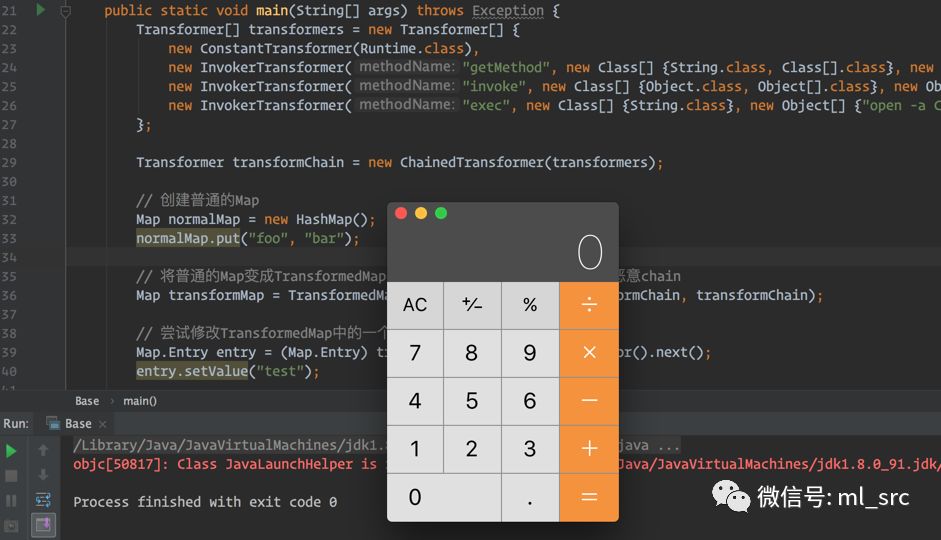
Task: Click the "invoke" string literal in code
Action: pyautogui.click(x=494, y=86)
